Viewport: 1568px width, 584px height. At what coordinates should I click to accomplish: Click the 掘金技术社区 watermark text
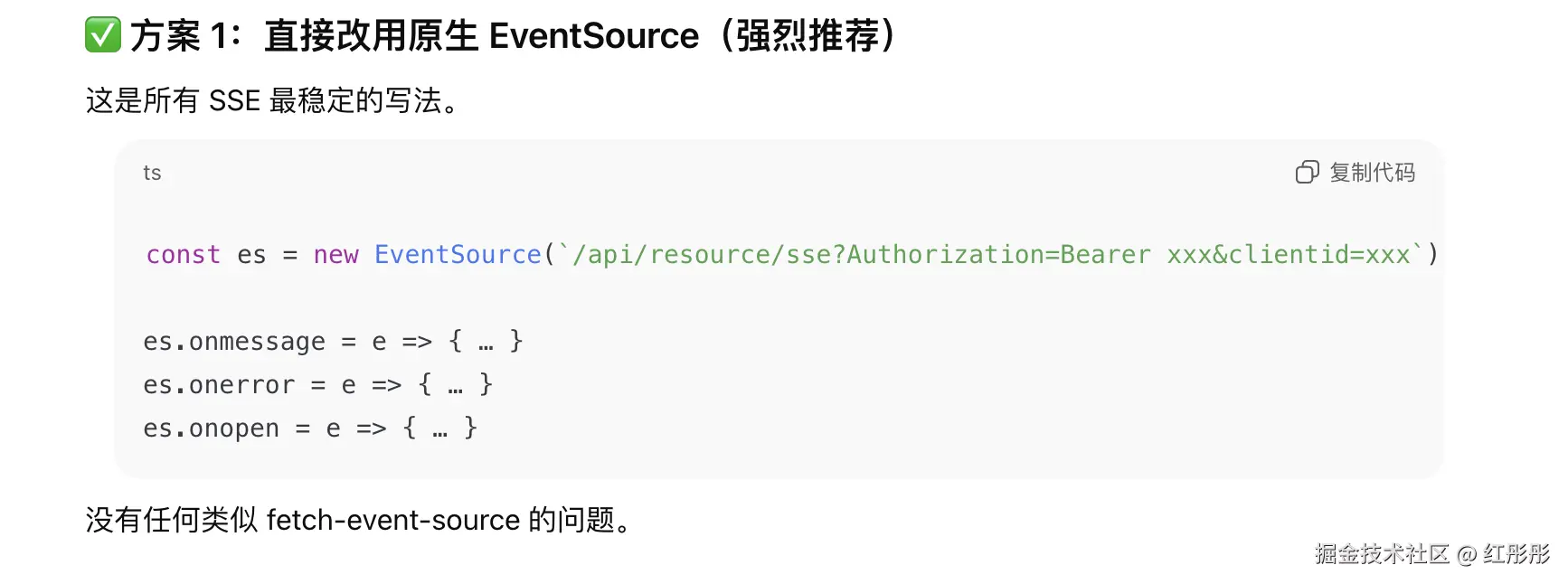(x=1382, y=553)
